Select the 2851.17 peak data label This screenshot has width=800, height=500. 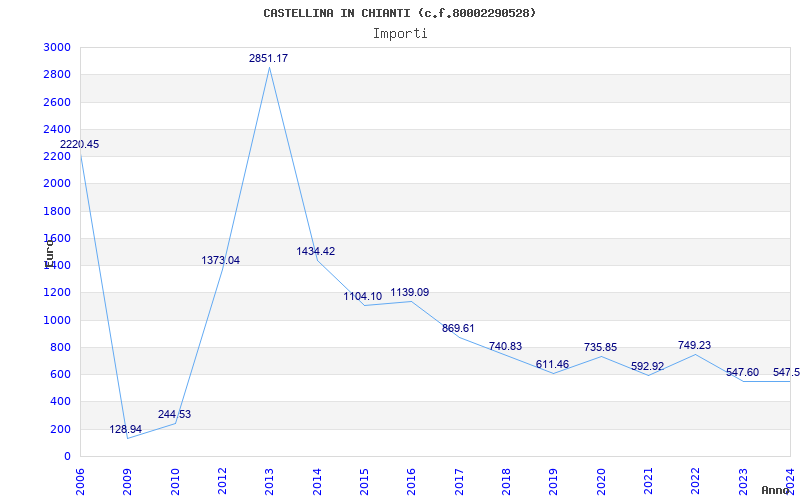[268, 59]
